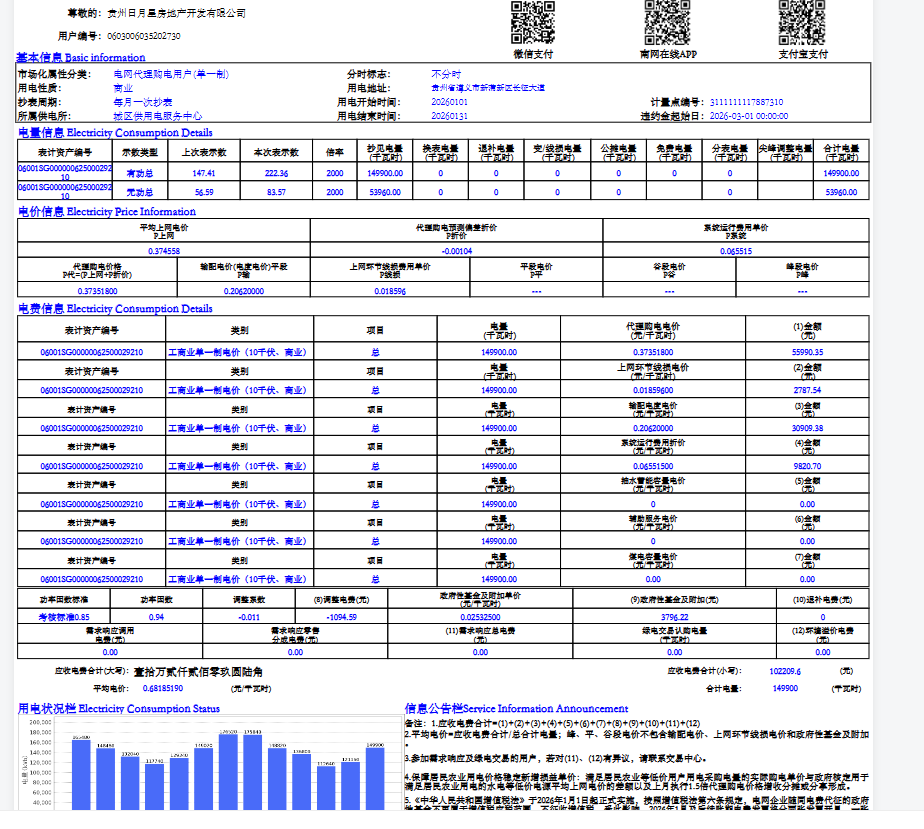Select the 电价信息 Electricity Price Information heading
The height and width of the screenshot is (829, 924).
pyautogui.click(x=107, y=211)
